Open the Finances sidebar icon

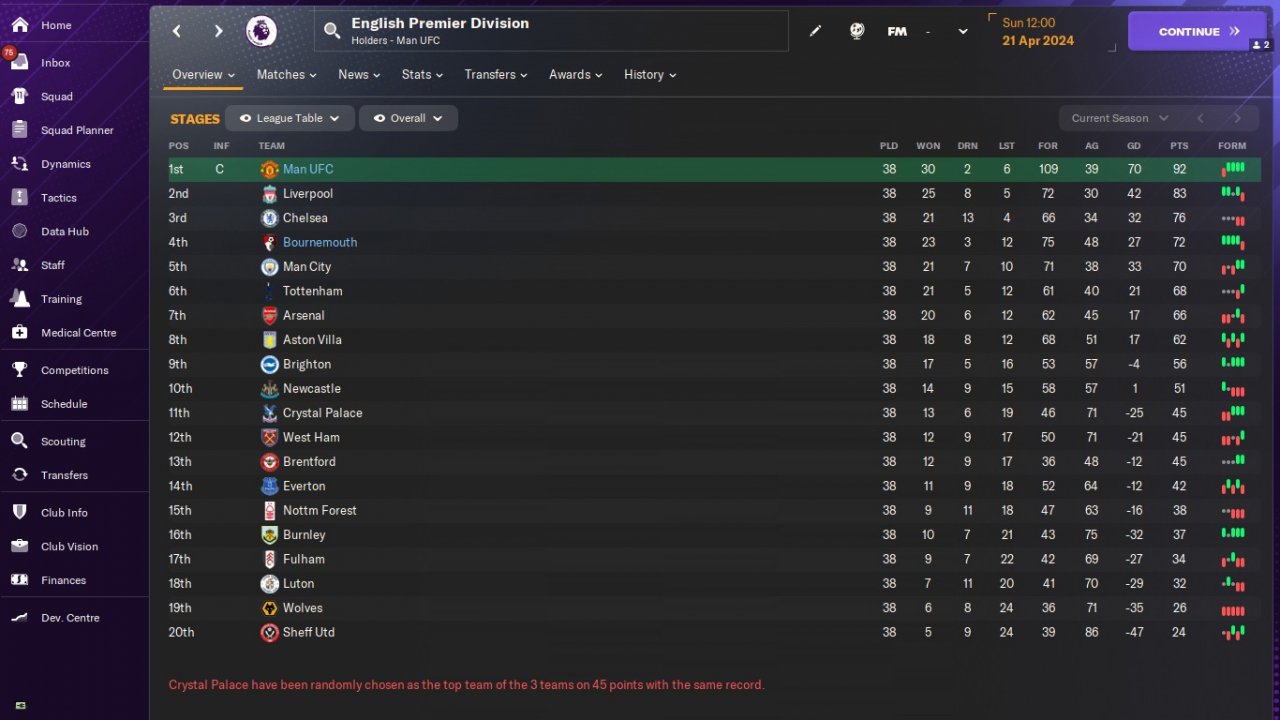[x=19, y=580]
